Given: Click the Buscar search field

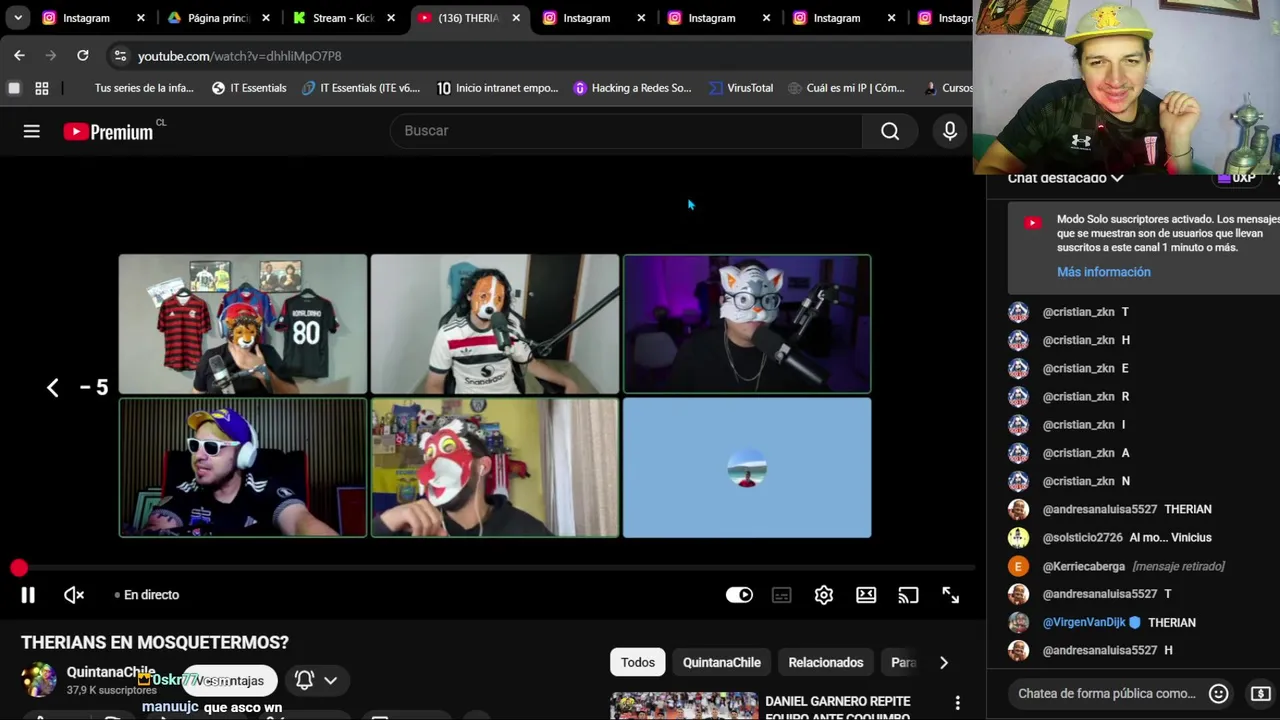Looking at the screenshot, I should click(x=625, y=131).
